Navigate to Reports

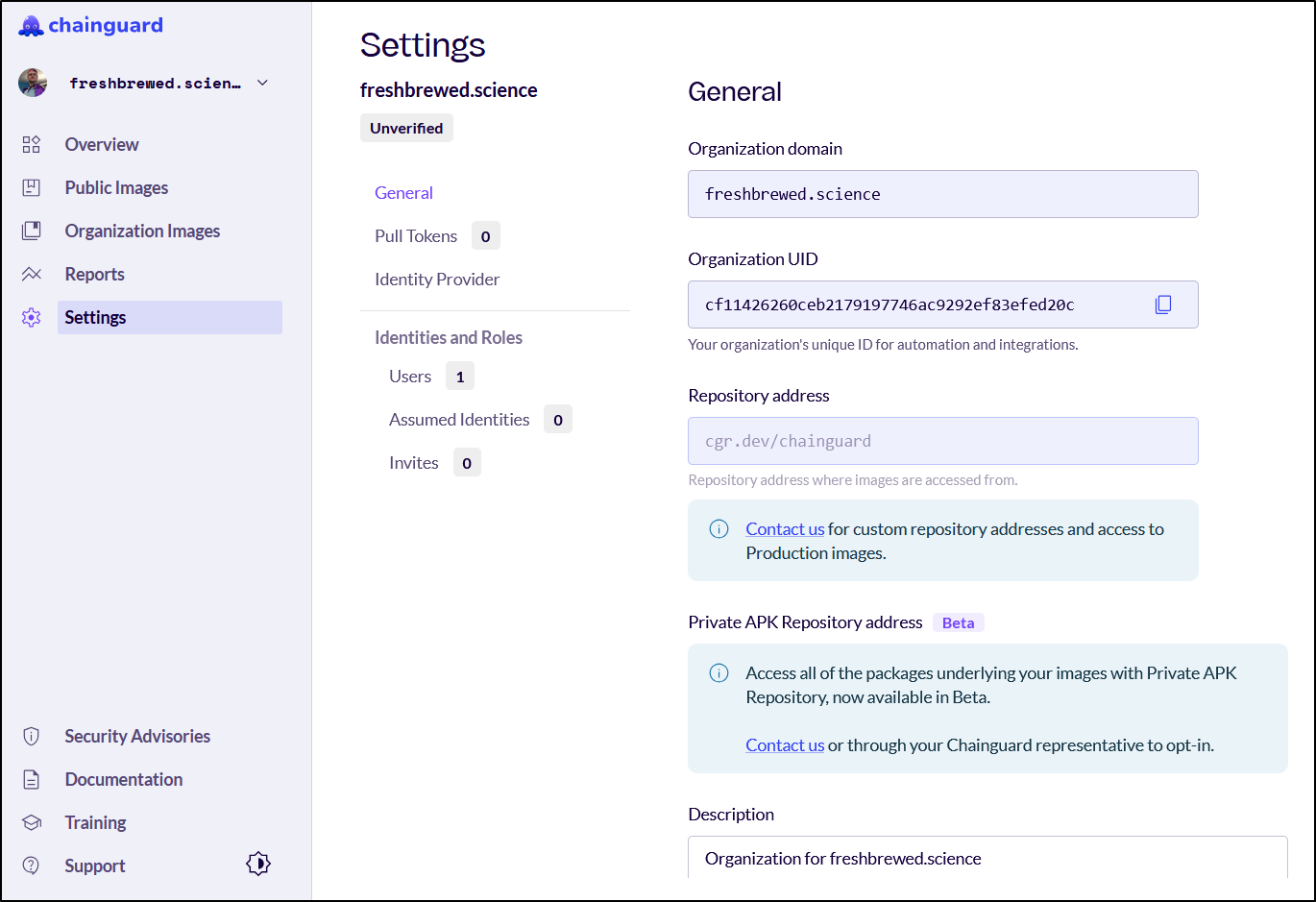point(94,274)
